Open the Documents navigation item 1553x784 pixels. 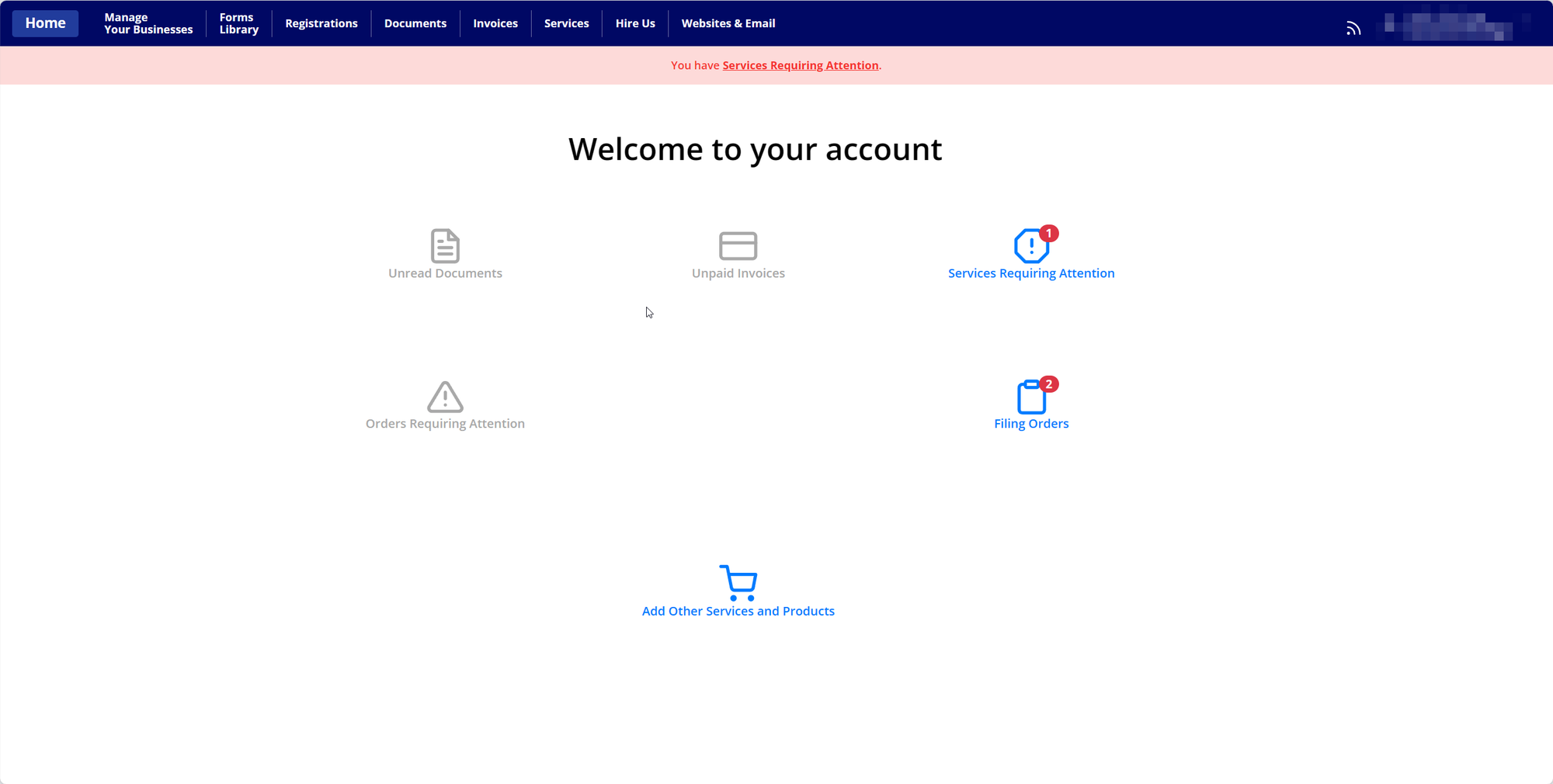click(415, 23)
